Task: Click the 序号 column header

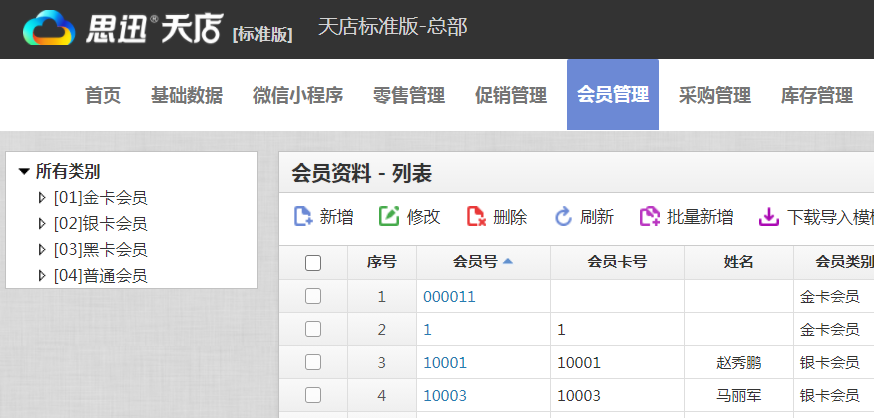Action: pos(382,262)
